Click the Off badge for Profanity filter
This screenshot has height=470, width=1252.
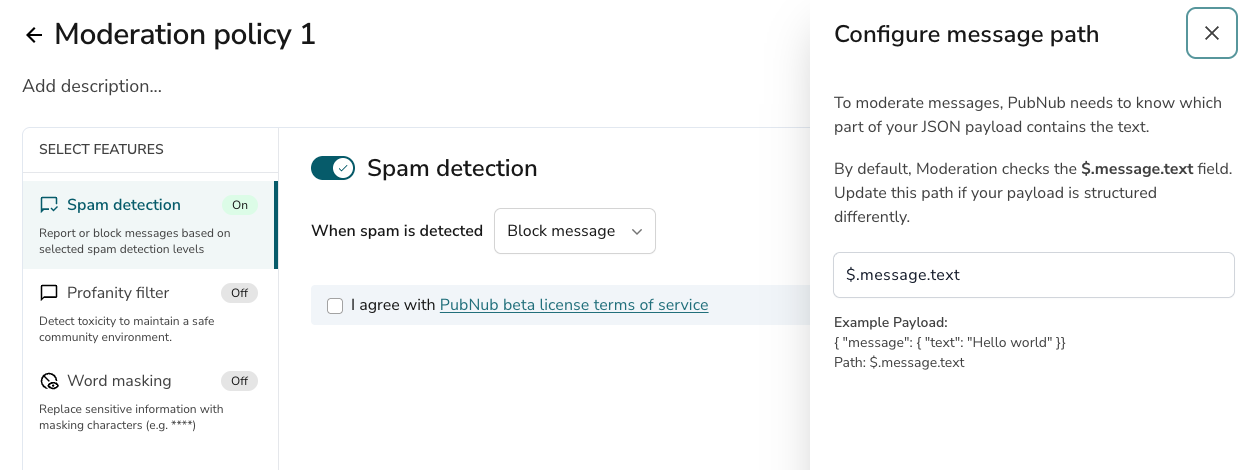[x=240, y=293]
